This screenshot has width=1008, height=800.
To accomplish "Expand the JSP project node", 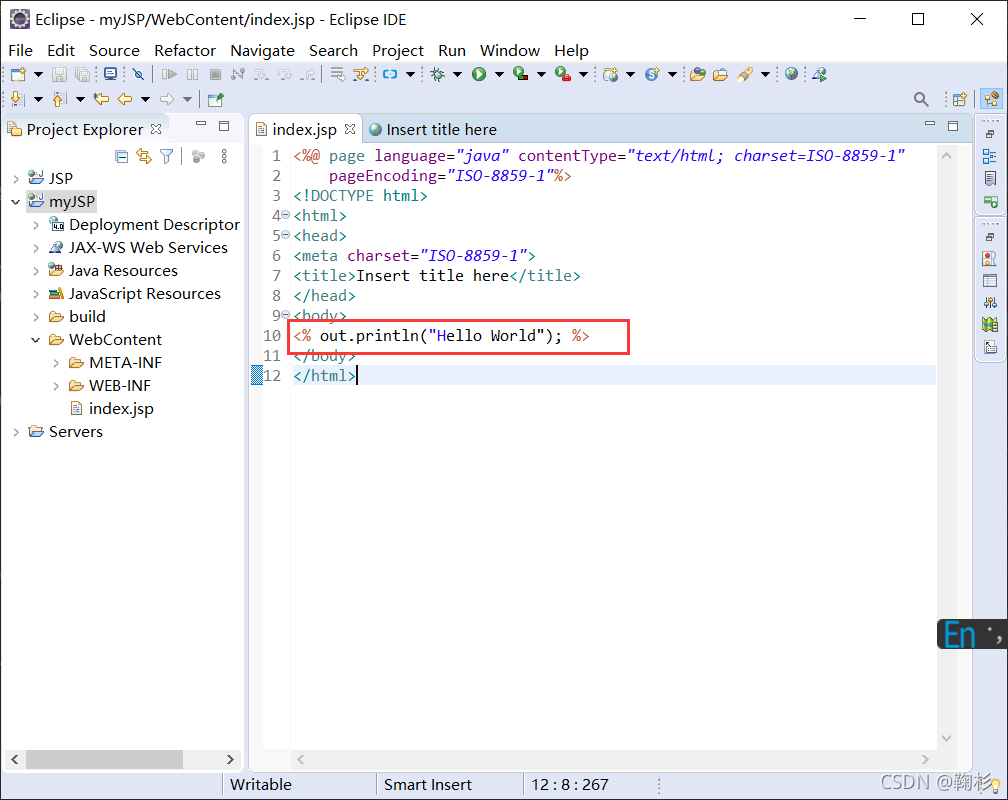I will point(16,179).
